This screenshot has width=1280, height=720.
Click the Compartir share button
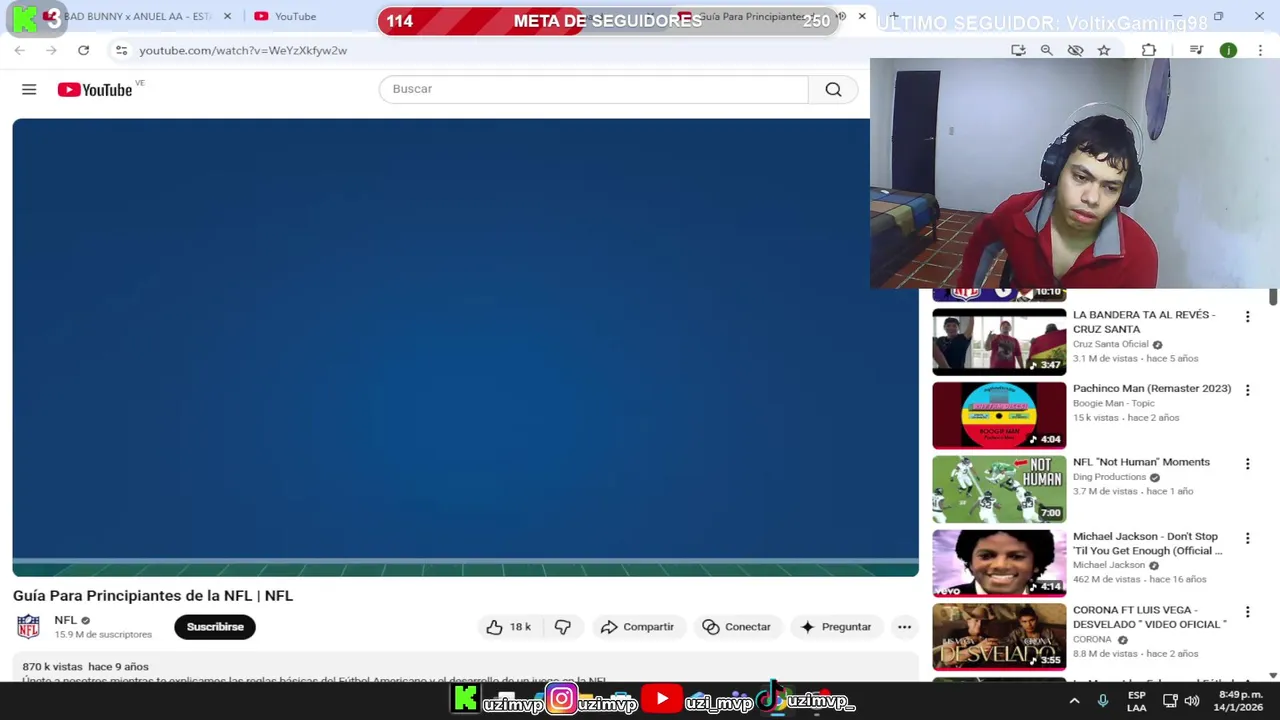(637, 627)
